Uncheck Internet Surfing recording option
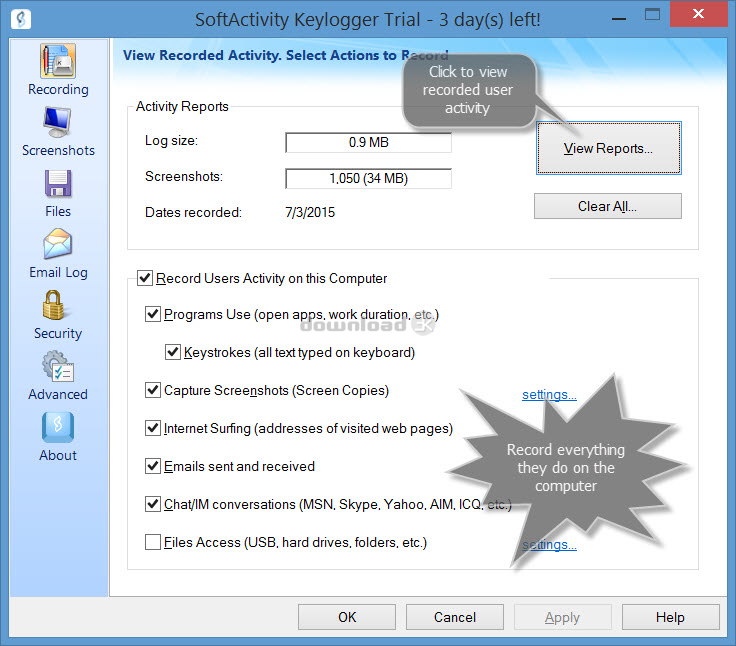This screenshot has width=736, height=646. (153, 429)
